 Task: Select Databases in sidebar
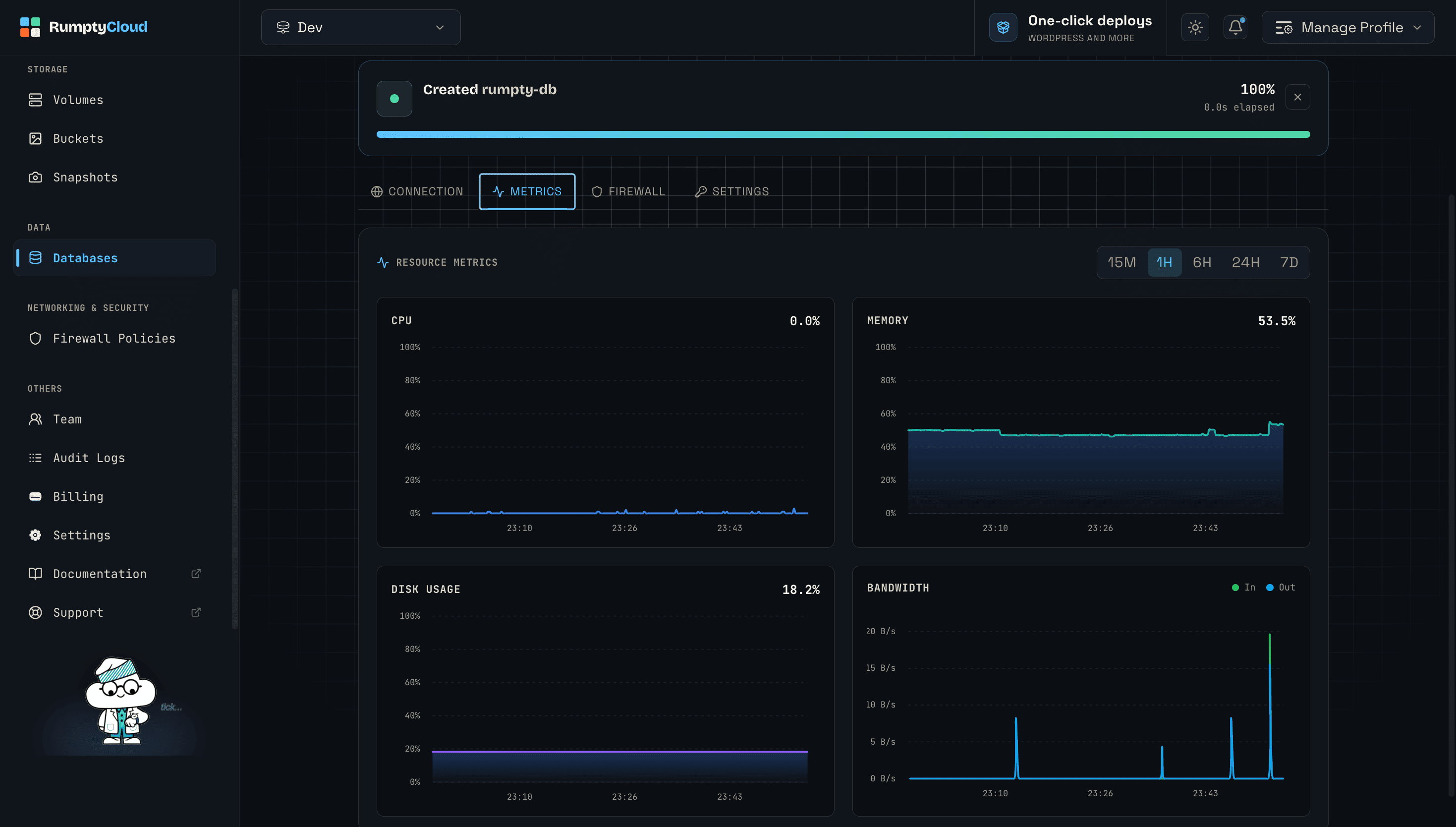point(114,258)
